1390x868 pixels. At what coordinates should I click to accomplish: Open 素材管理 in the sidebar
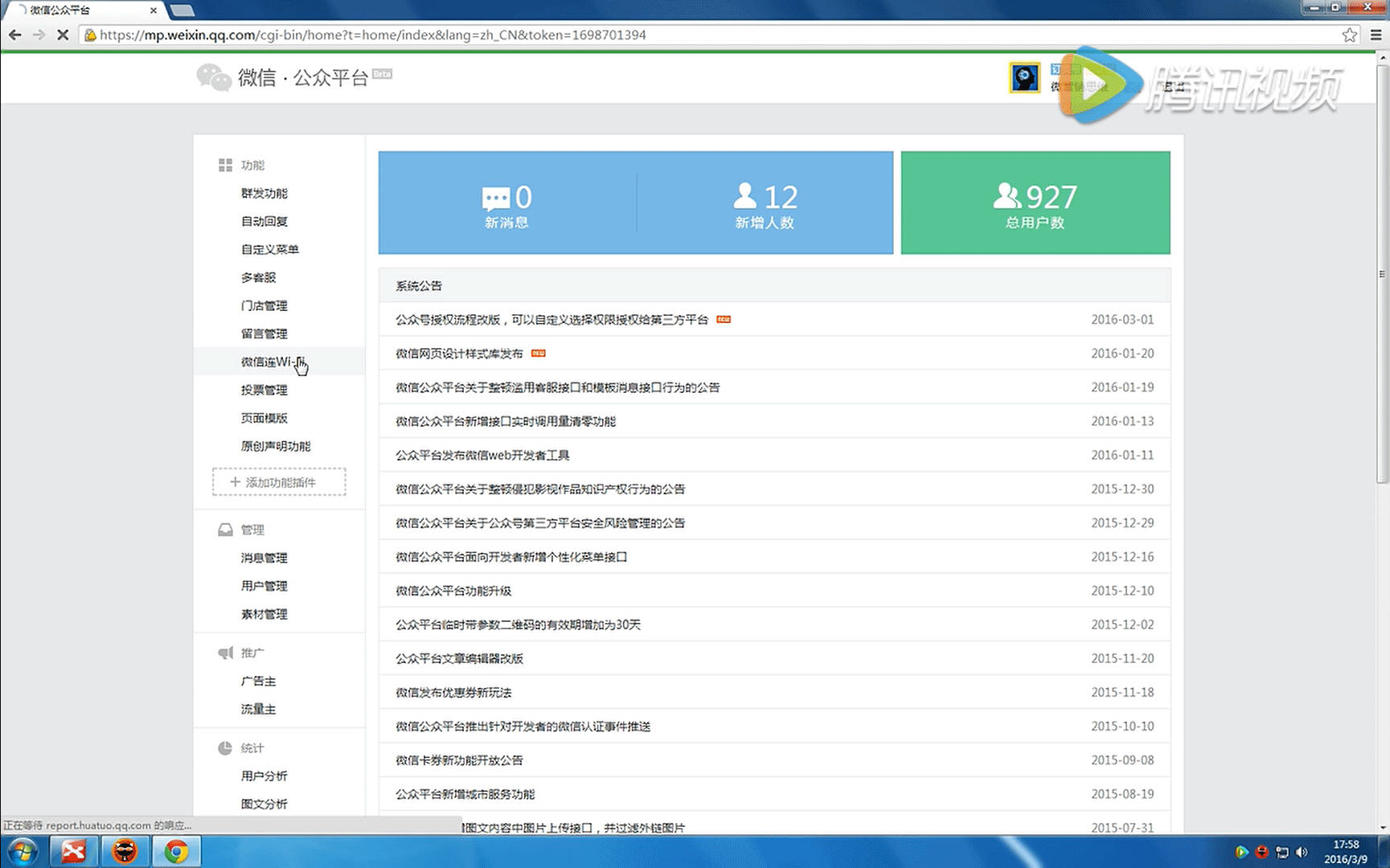(264, 614)
